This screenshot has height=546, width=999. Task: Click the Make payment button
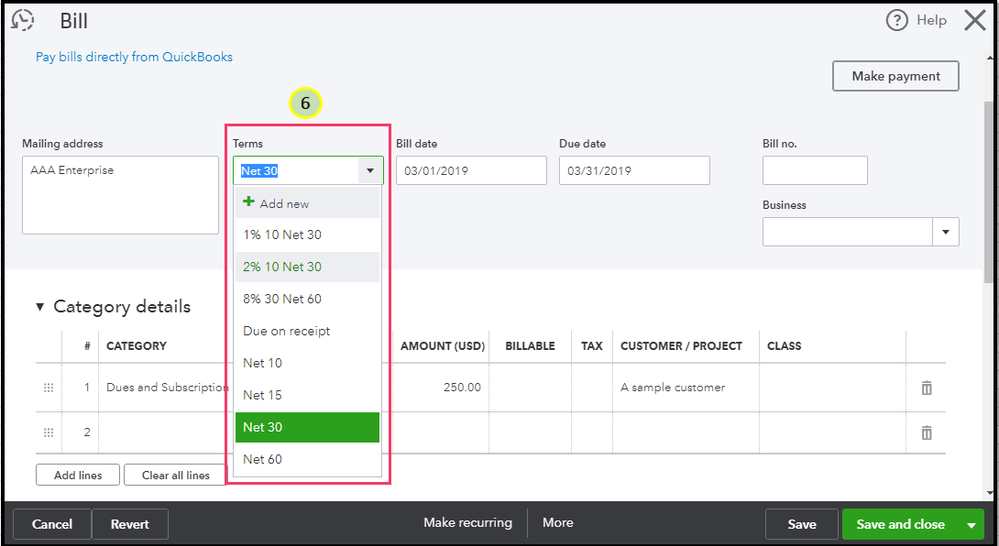click(x=896, y=76)
